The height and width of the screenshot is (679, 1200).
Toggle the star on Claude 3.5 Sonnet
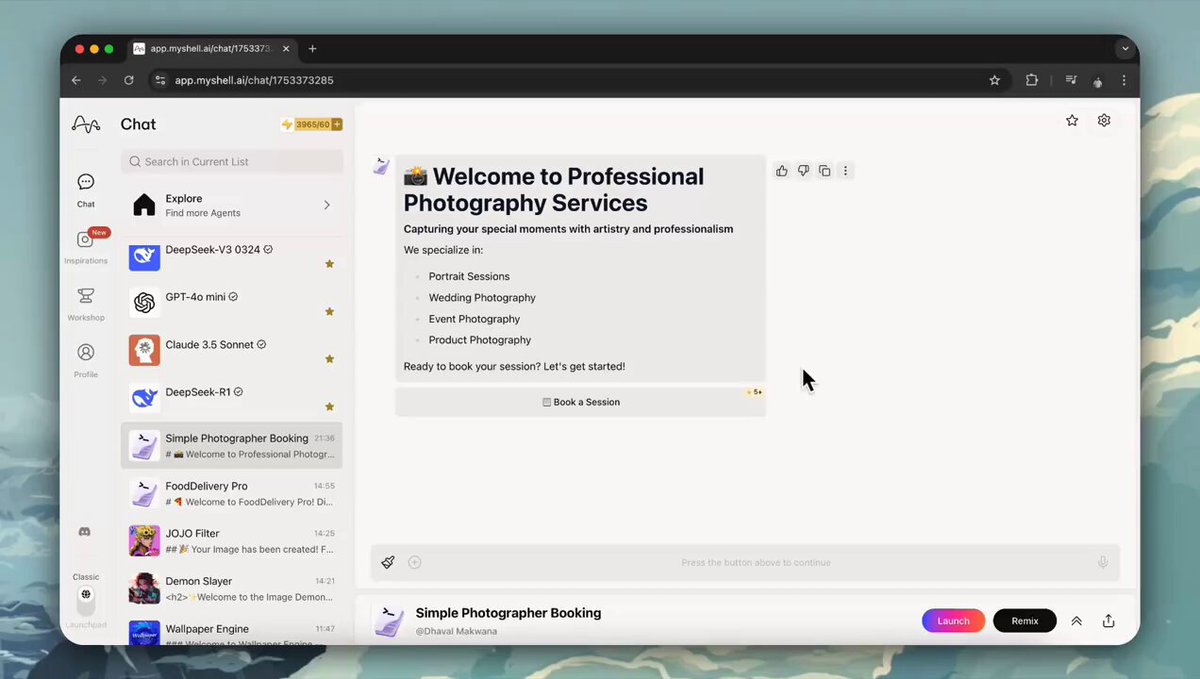coord(329,359)
